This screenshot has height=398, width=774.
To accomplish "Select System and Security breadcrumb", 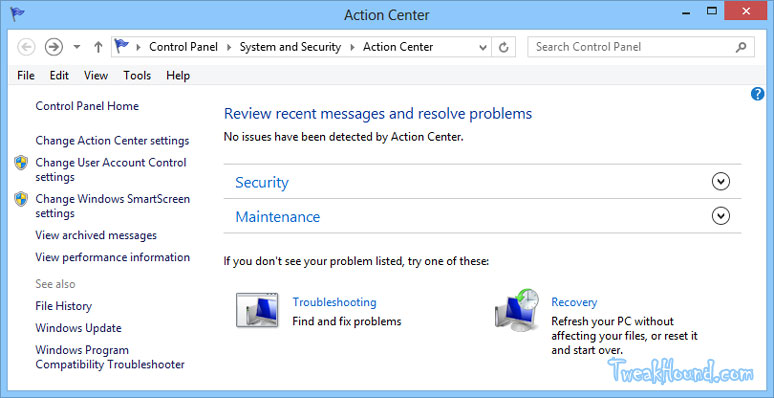I will [x=290, y=47].
